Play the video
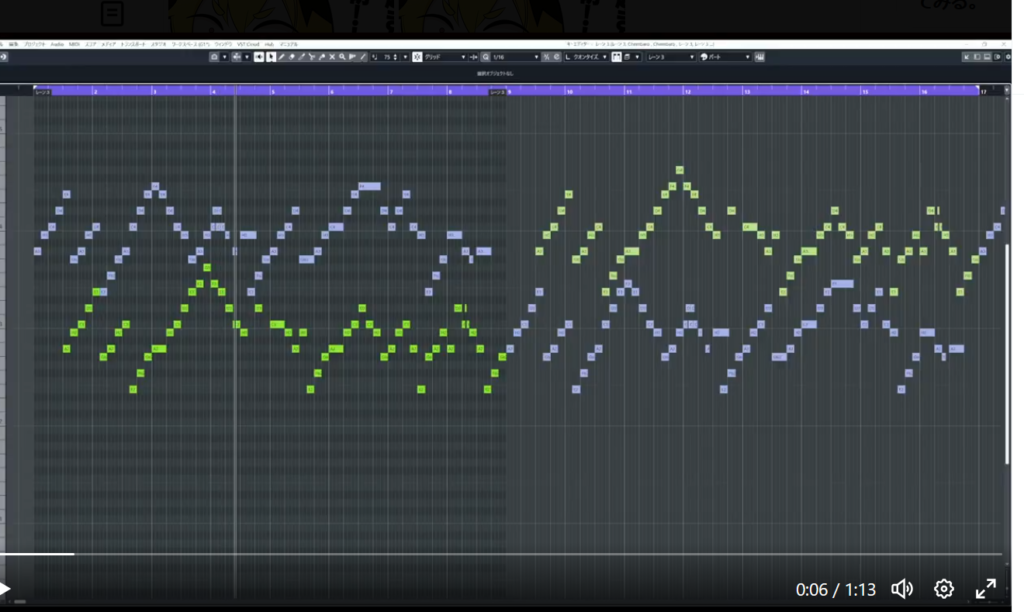1024x612 pixels. tap(6, 589)
